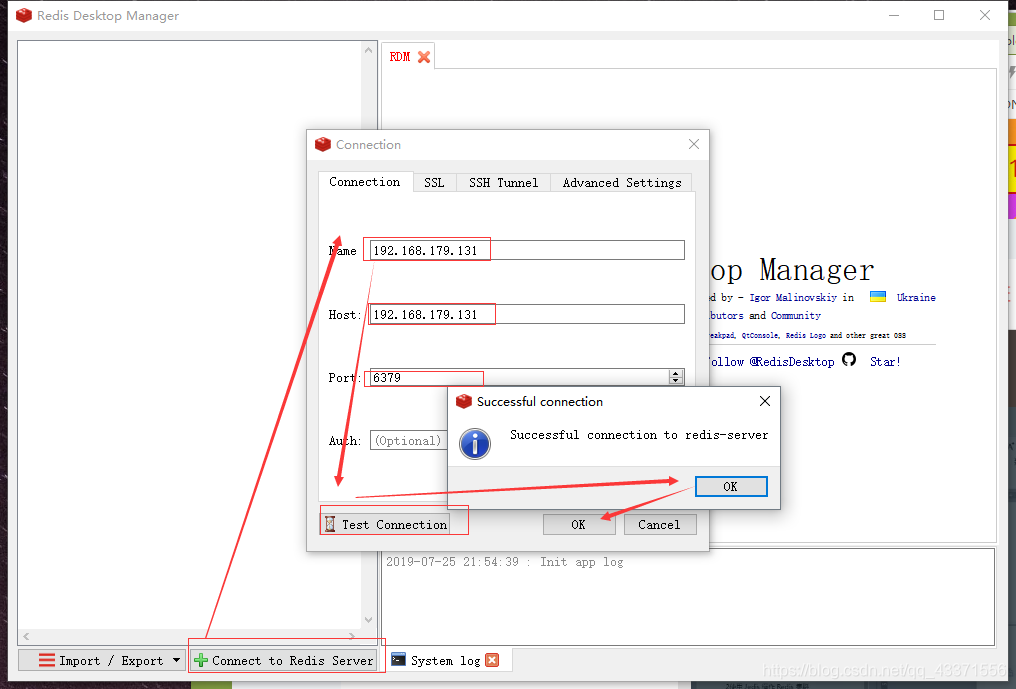Click the GitHub octocat icon

[849, 360]
